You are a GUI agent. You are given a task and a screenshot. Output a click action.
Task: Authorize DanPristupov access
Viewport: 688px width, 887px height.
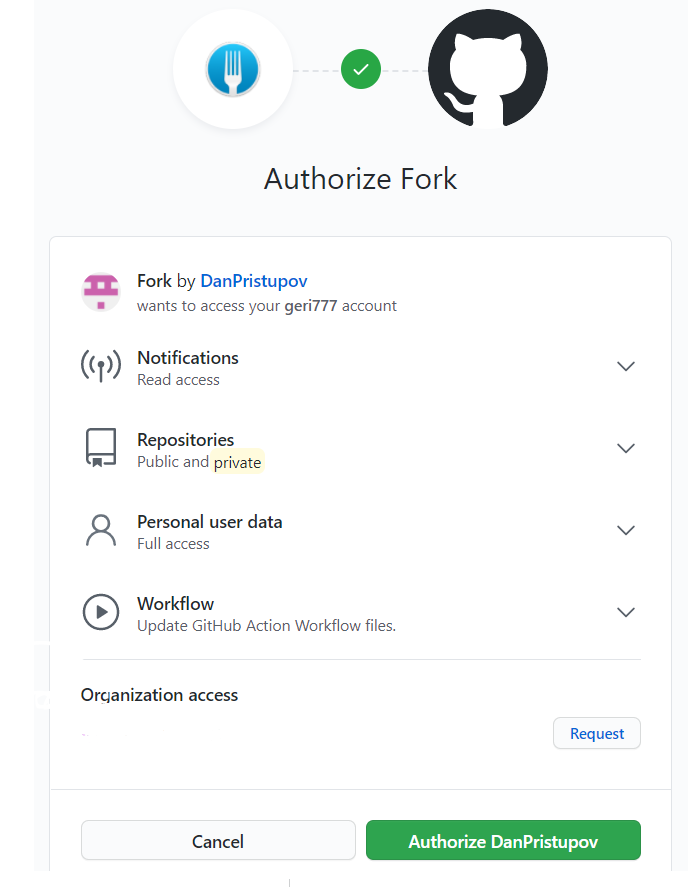point(503,840)
